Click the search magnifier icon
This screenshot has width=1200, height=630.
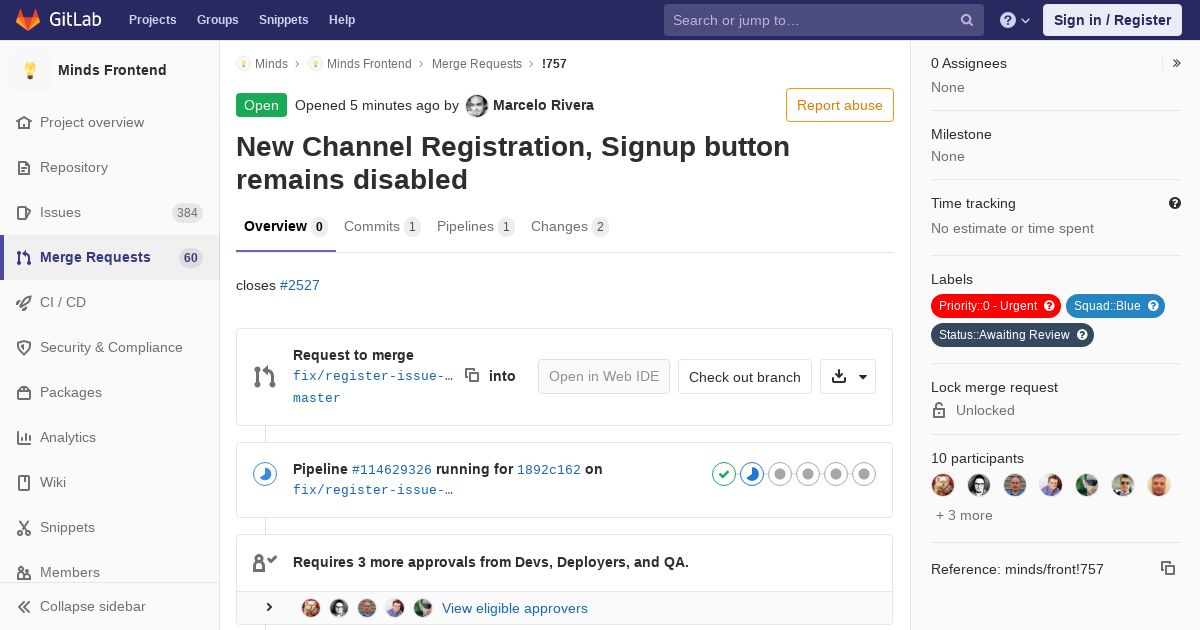tap(967, 20)
